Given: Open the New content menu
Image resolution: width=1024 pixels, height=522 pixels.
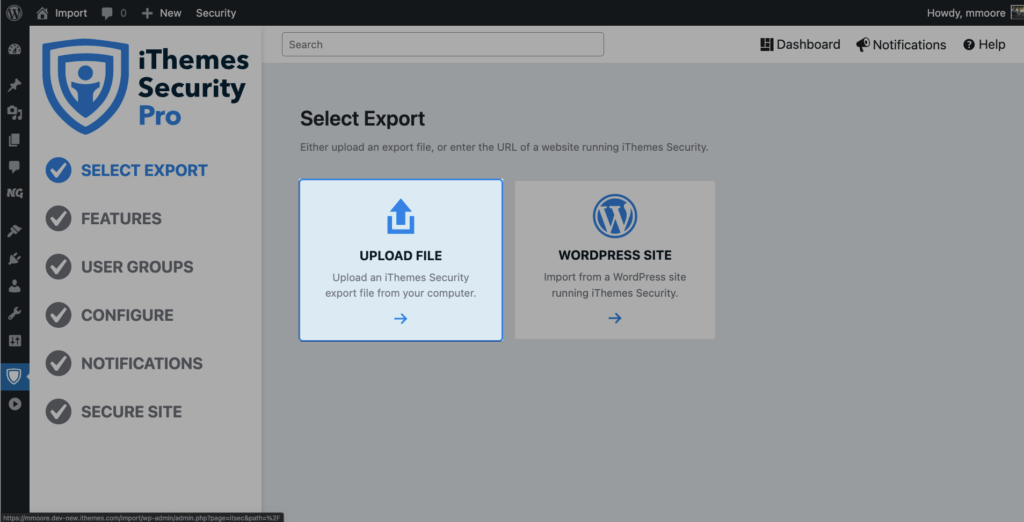Looking at the screenshot, I should tap(161, 12).
